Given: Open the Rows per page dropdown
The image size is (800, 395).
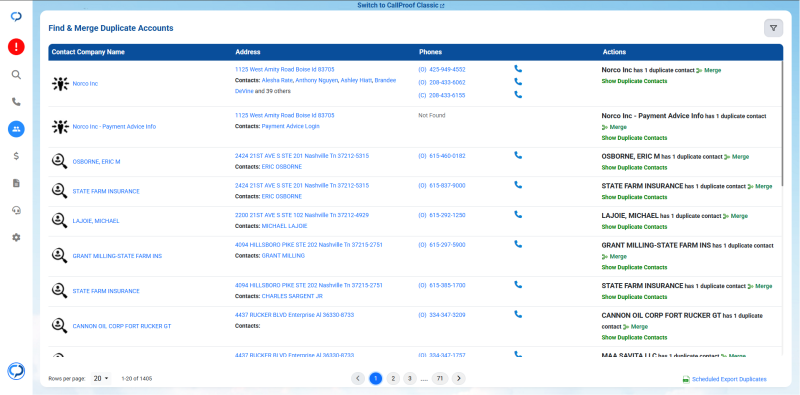Looking at the screenshot, I should pos(101,379).
